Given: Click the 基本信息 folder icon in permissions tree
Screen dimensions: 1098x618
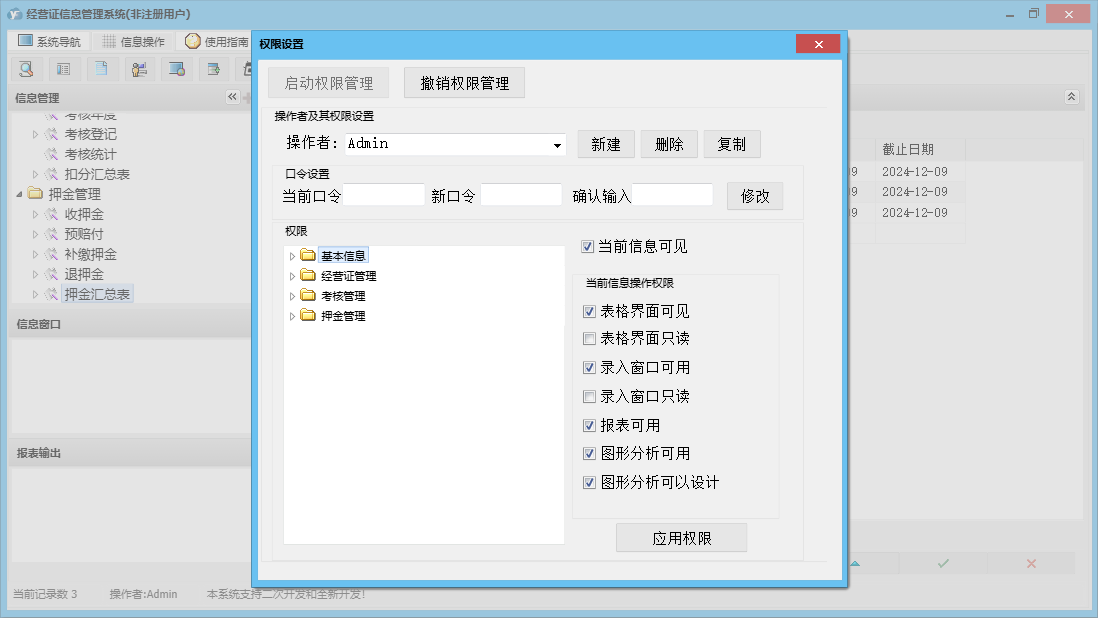Looking at the screenshot, I should click(307, 255).
